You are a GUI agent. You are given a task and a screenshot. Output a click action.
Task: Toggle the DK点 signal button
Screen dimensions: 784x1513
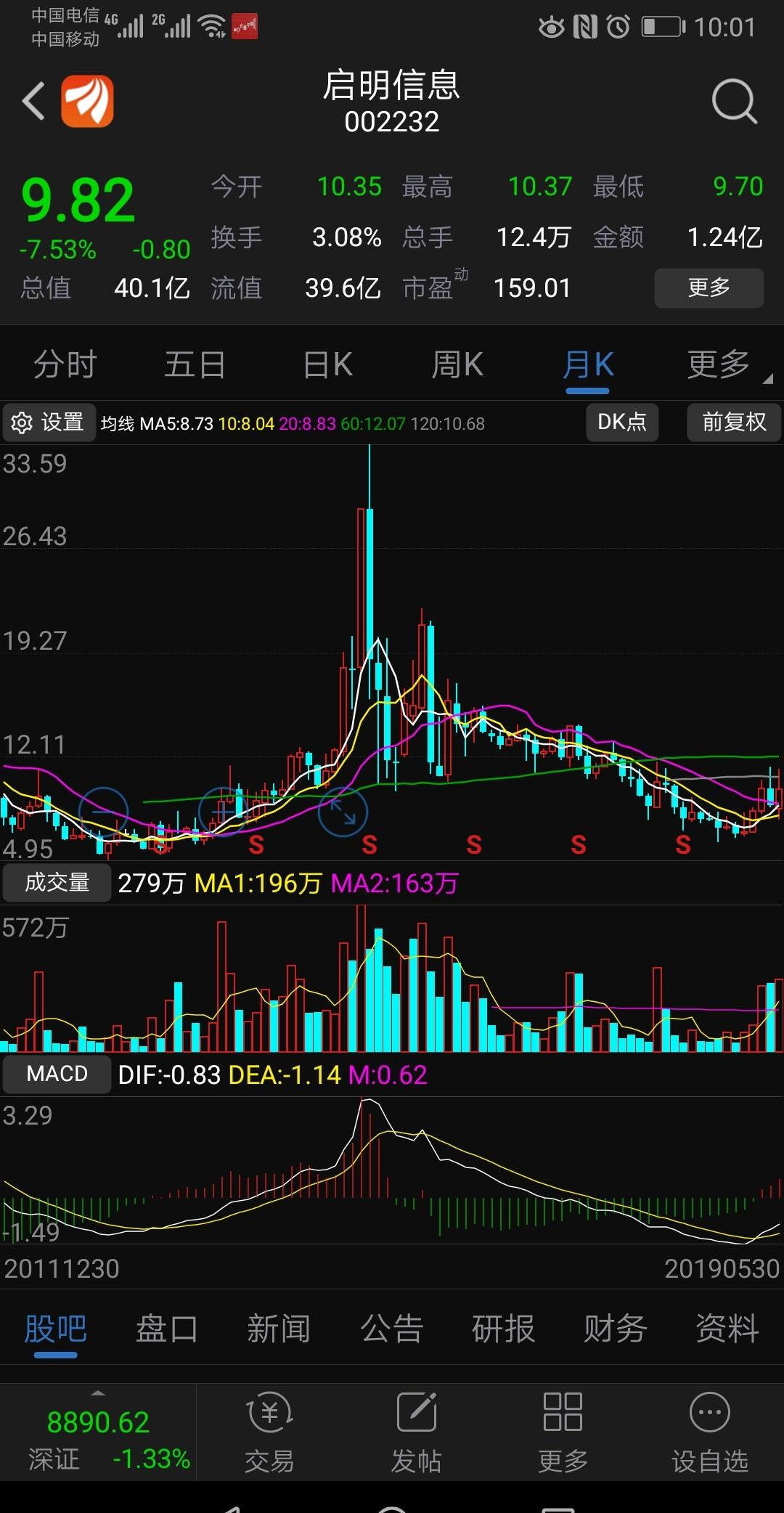coord(622,422)
